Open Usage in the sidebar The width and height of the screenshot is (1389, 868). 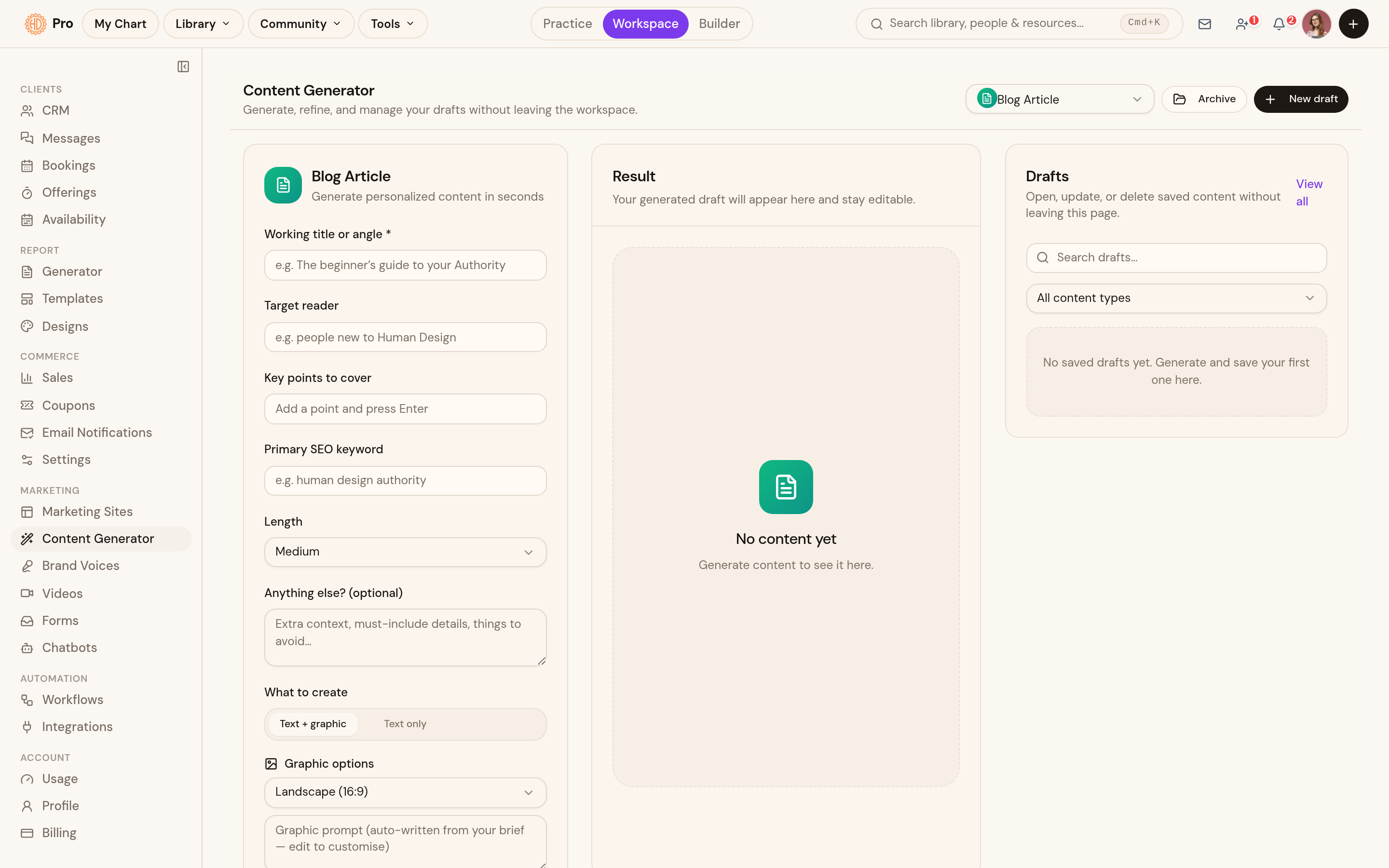101,778
